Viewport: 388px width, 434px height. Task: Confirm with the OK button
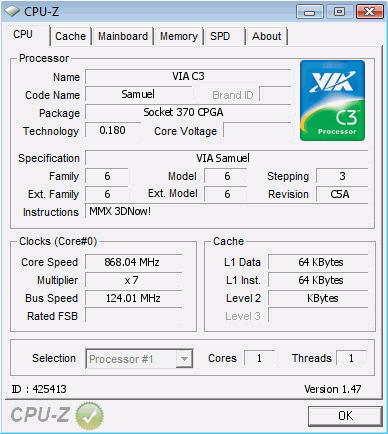tap(345, 416)
